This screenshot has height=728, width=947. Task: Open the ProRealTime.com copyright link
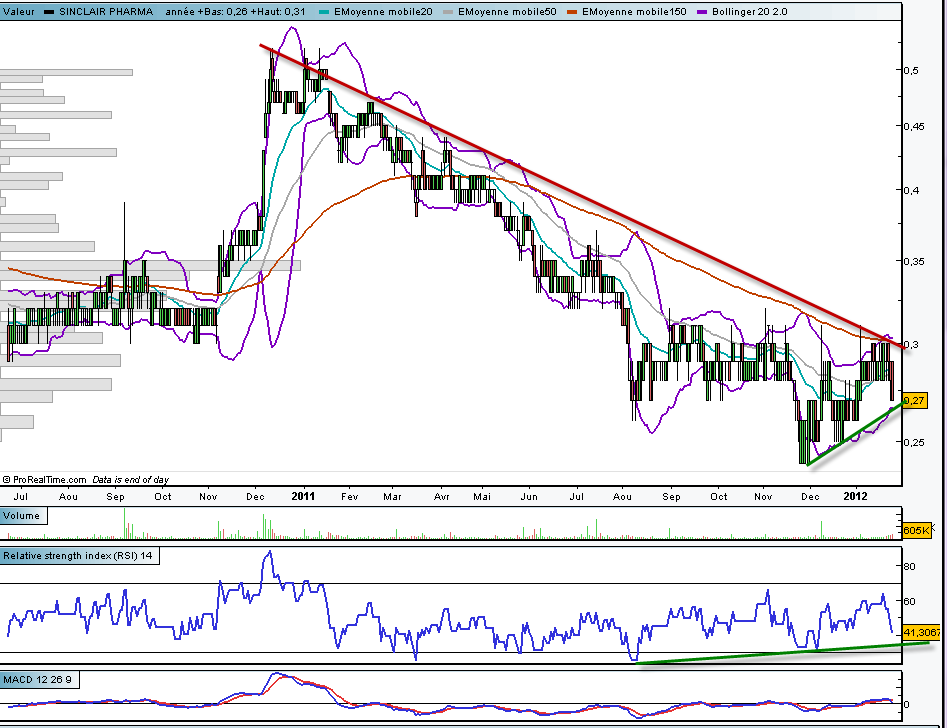coord(49,480)
